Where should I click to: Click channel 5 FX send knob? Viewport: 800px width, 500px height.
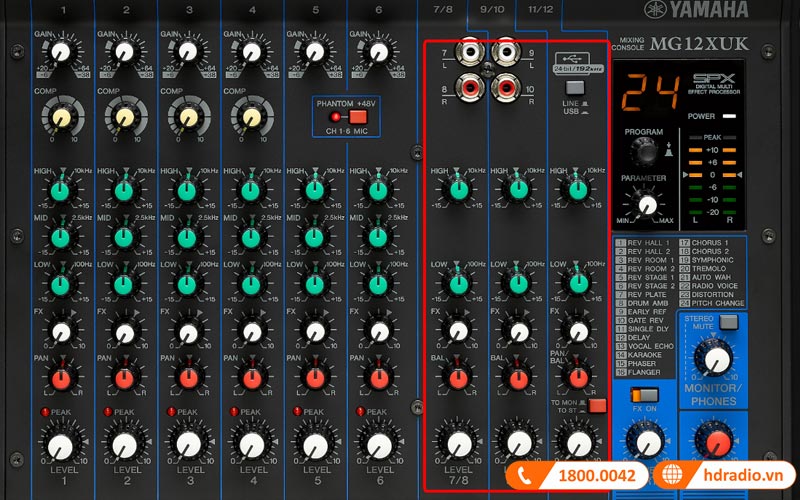(x=315, y=332)
